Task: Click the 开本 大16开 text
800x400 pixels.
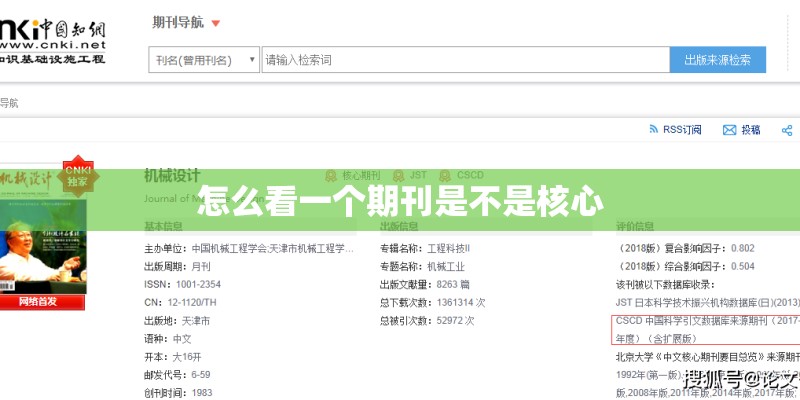Action: pos(172,357)
